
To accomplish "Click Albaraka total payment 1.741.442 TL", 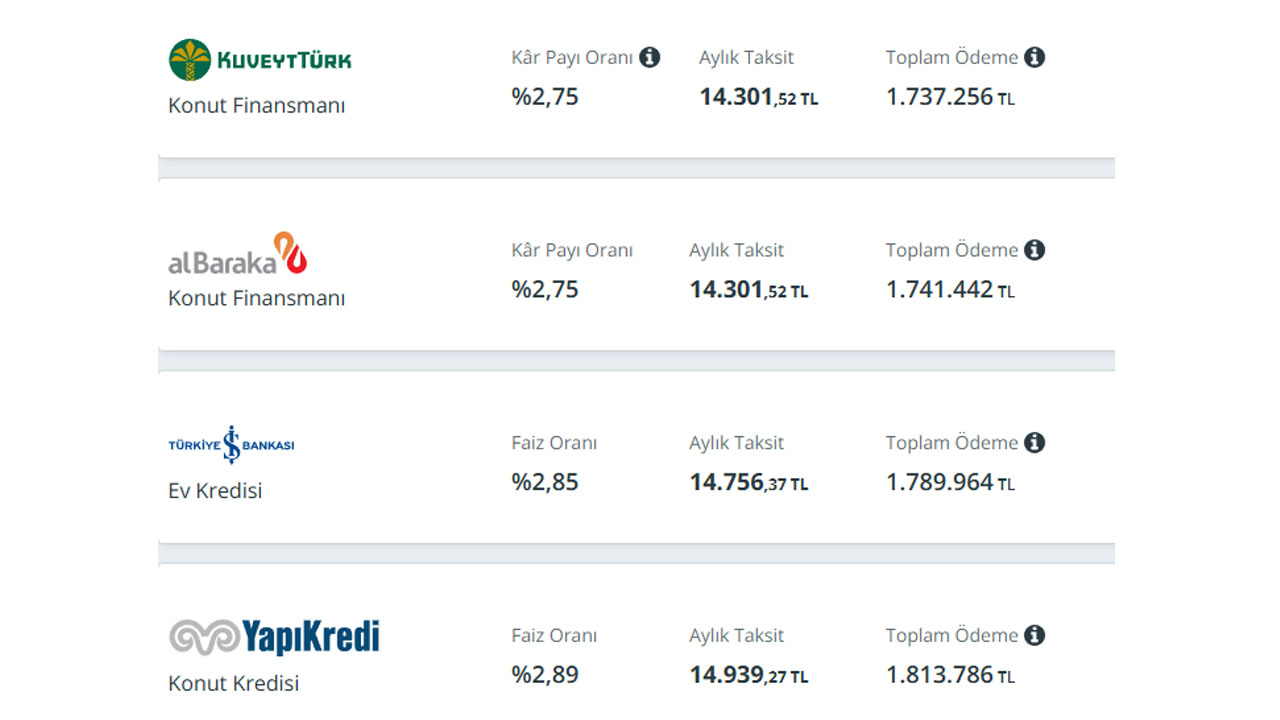I will coord(950,290).
